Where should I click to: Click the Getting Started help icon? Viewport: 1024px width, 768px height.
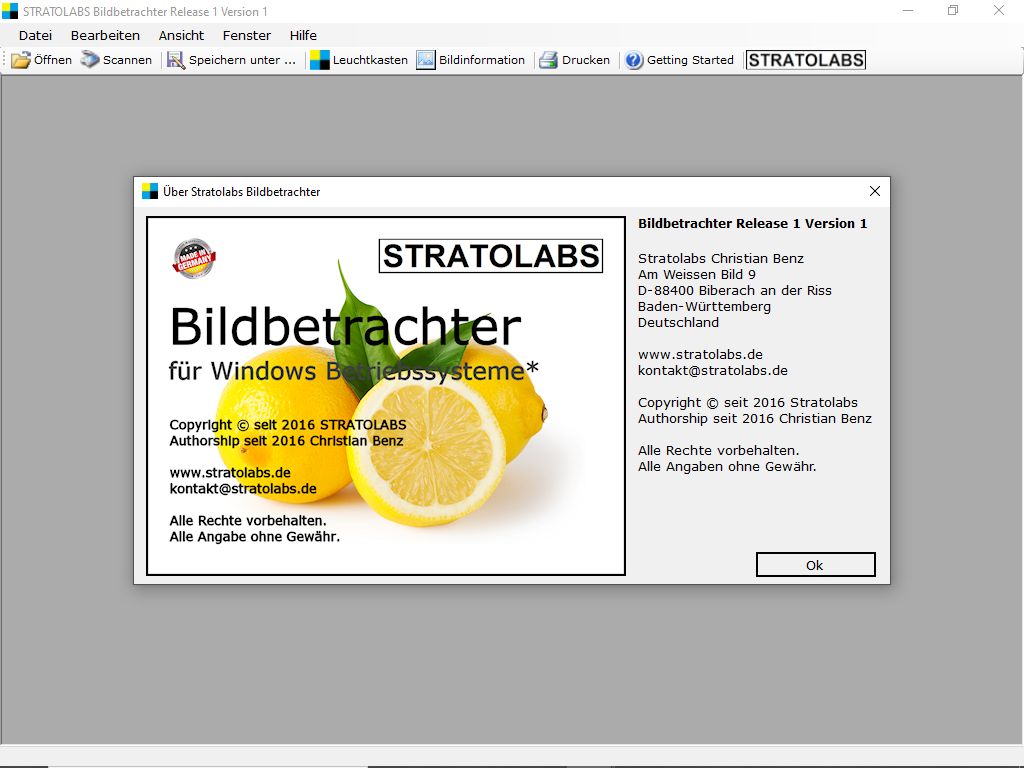634,60
